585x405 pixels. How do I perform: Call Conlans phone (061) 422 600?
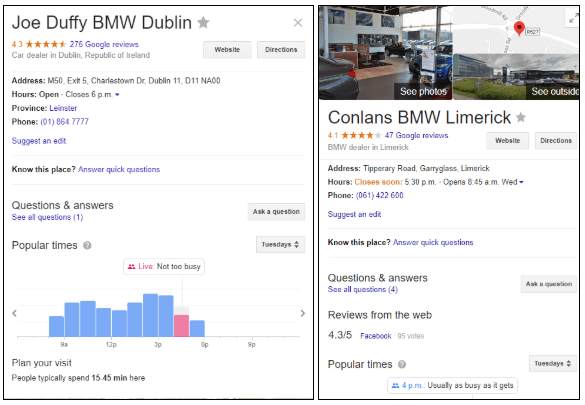pyautogui.click(x=379, y=195)
